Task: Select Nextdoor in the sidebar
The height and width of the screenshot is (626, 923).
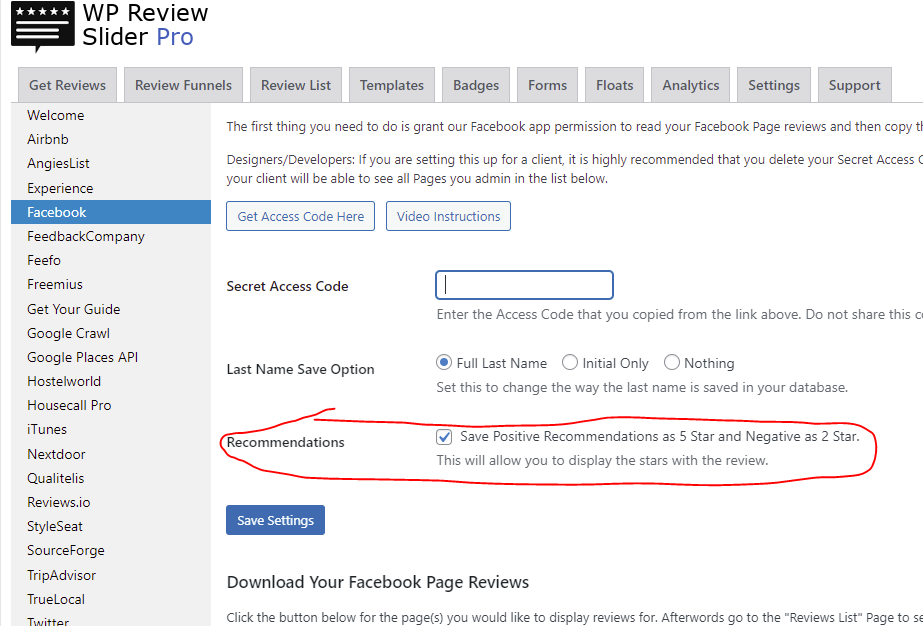Action: tap(111, 455)
